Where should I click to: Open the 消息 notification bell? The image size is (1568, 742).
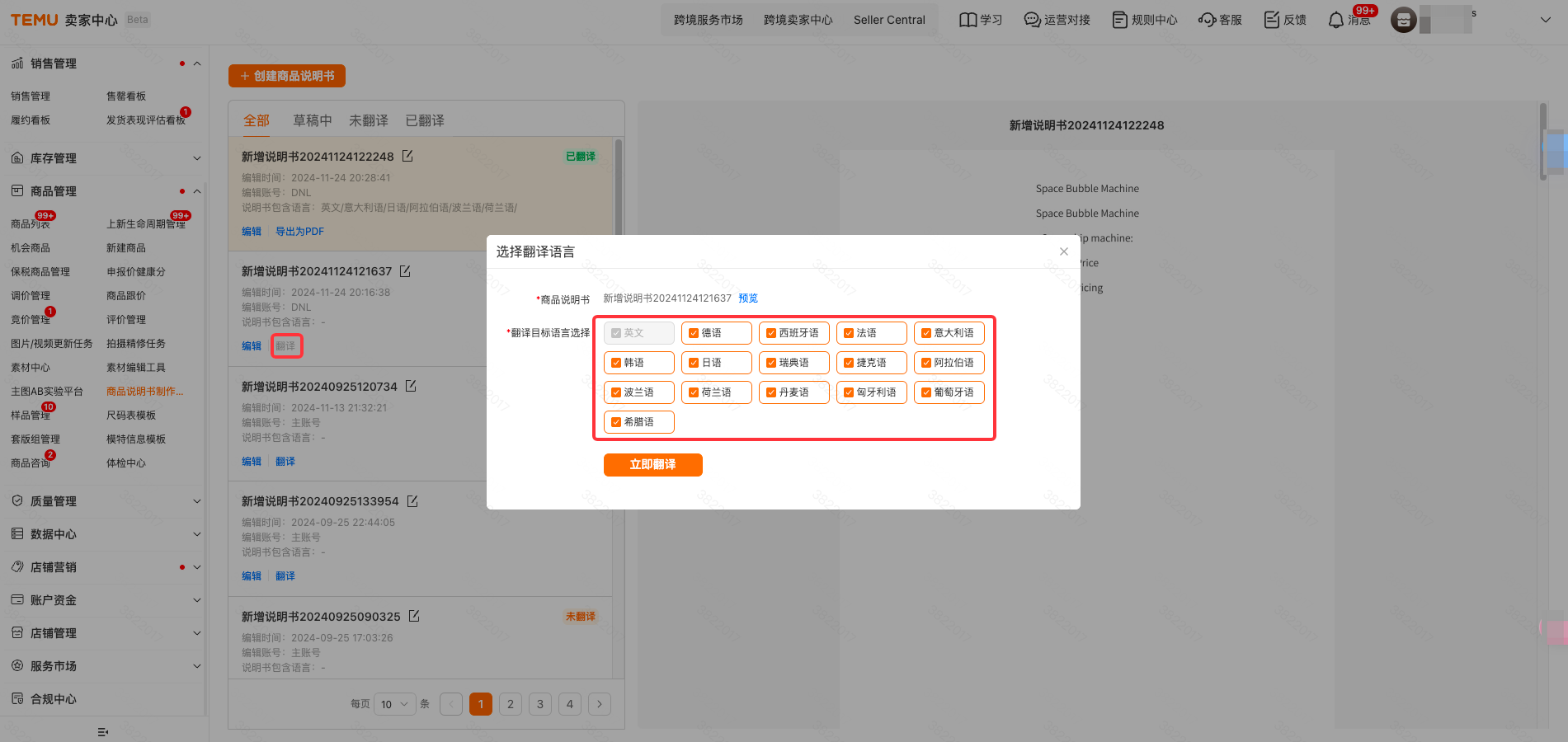point(1335,20)
